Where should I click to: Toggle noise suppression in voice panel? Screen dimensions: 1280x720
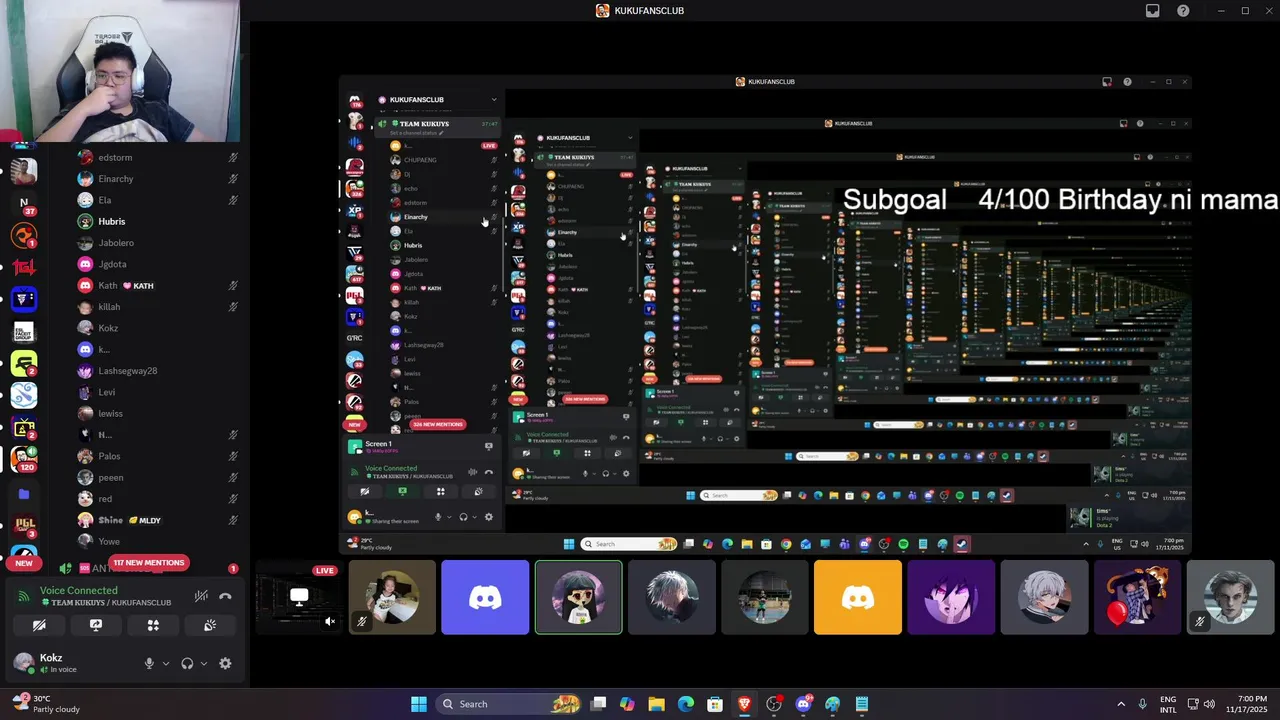pyautogui.click(x=201, y=596)
